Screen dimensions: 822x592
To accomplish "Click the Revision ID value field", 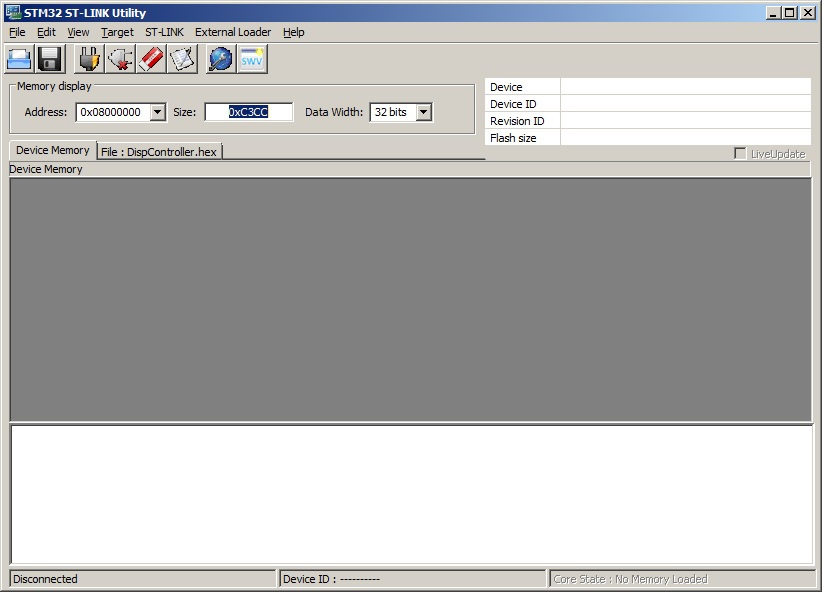I will 686,121.
